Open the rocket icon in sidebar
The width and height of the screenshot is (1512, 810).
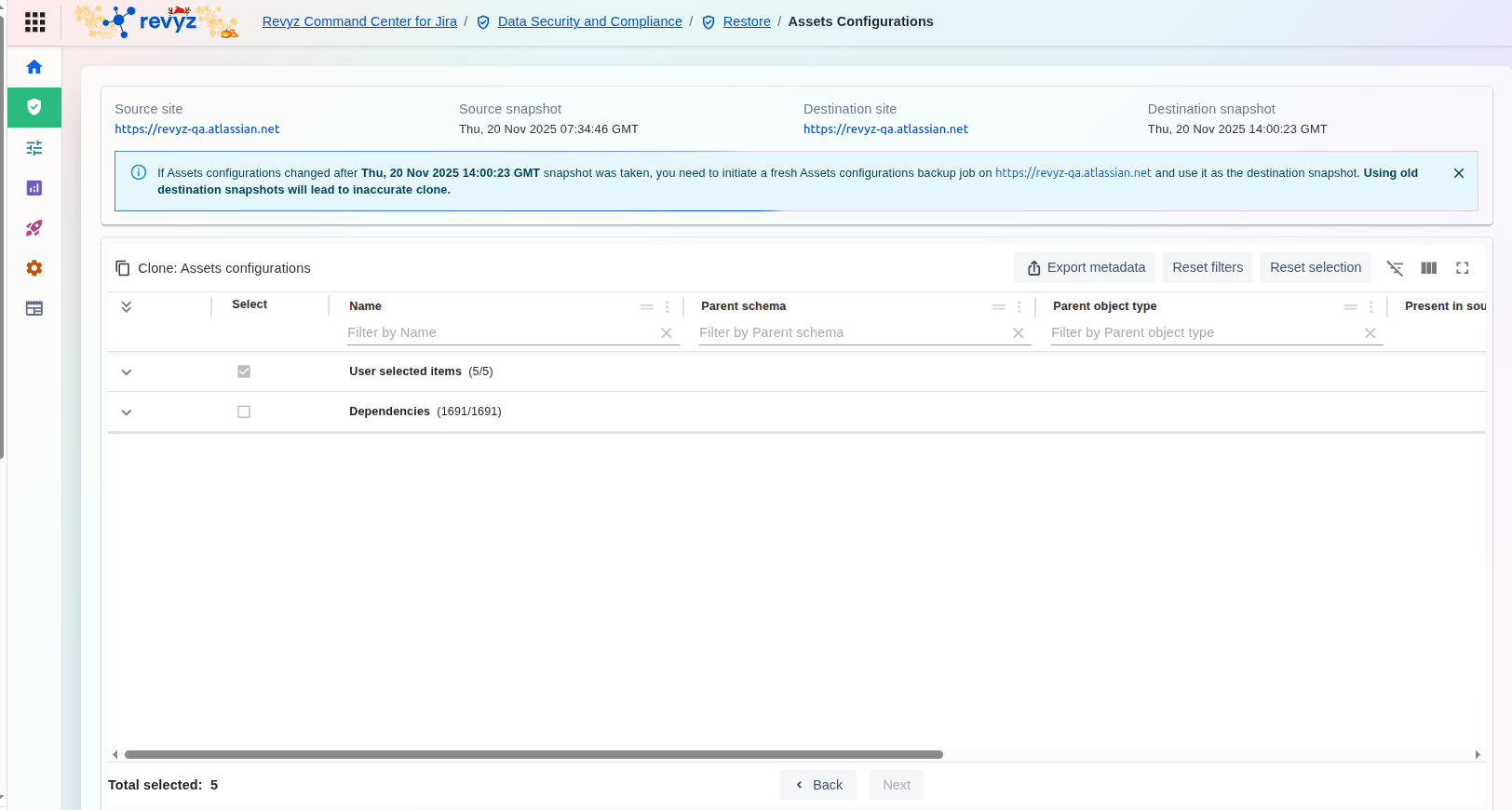34,228
